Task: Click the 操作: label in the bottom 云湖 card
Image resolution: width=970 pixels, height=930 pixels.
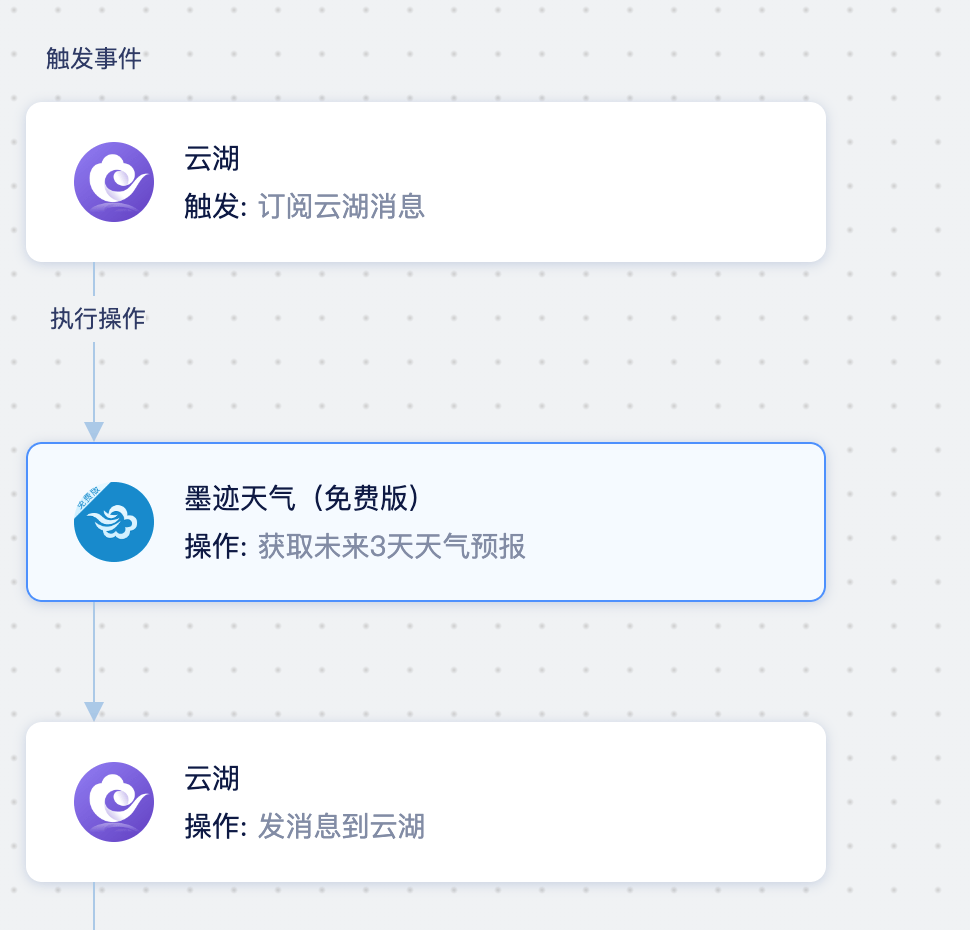Action: [216, 827]
